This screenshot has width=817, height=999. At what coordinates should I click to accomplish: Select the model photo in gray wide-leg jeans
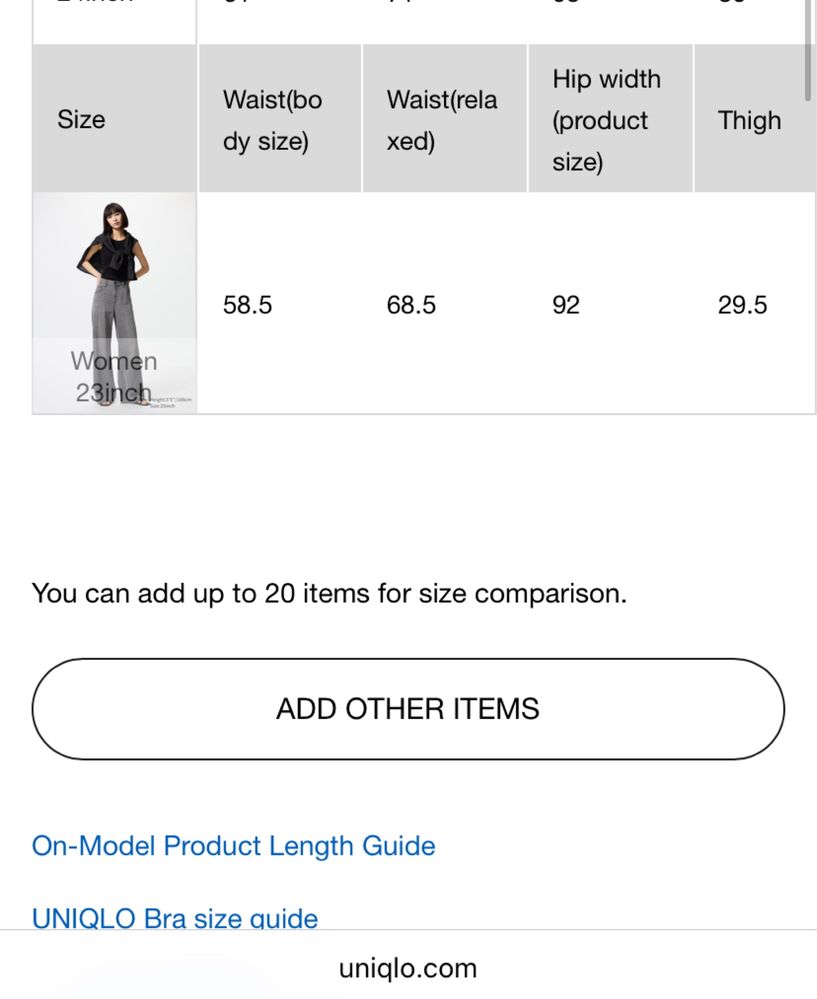tap(114, 303)
